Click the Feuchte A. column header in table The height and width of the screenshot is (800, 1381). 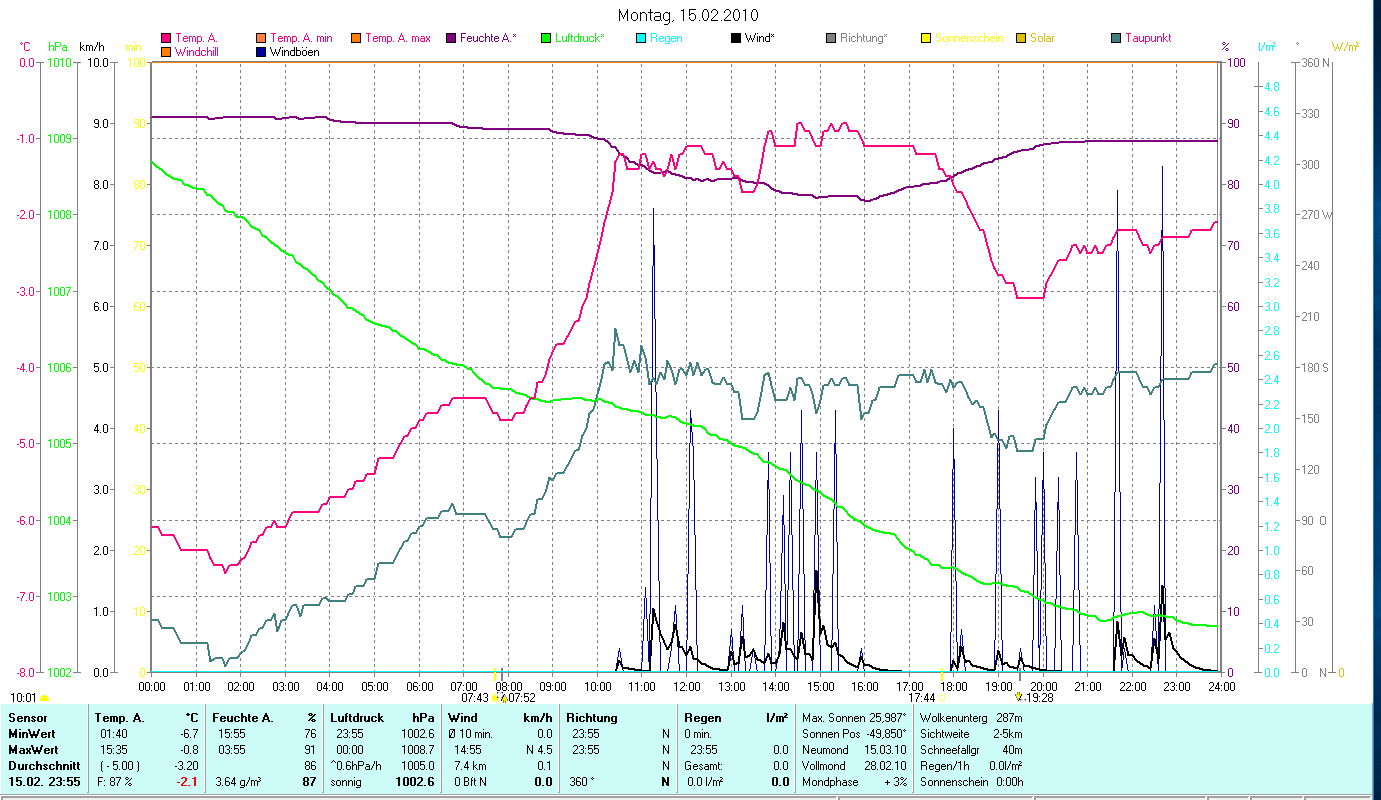(x=243, y=718)
